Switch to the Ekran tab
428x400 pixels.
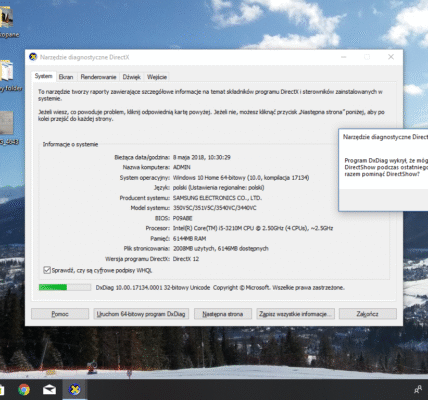[x=66, y=77]
